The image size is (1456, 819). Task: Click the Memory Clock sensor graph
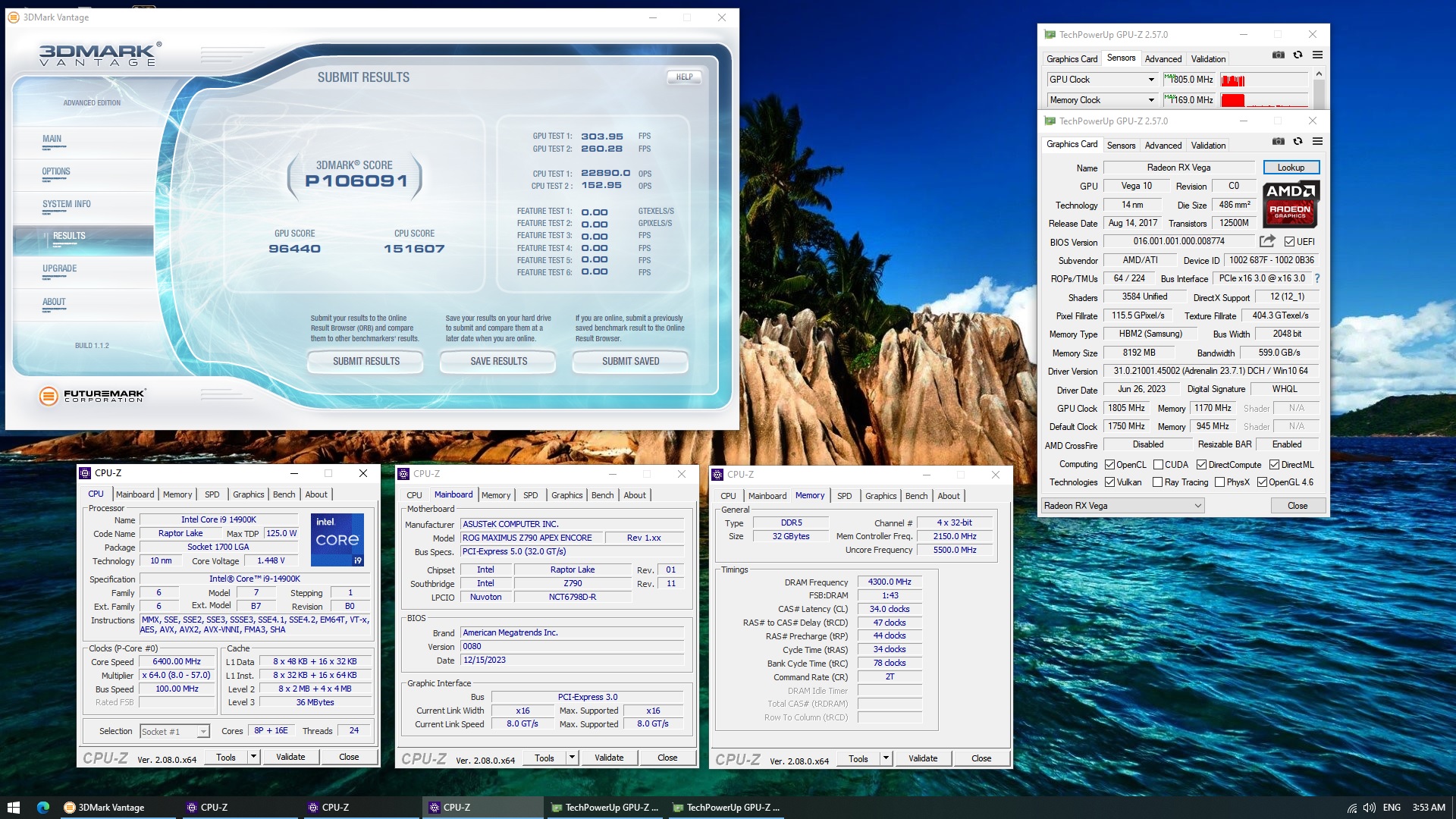[1263, 100]
